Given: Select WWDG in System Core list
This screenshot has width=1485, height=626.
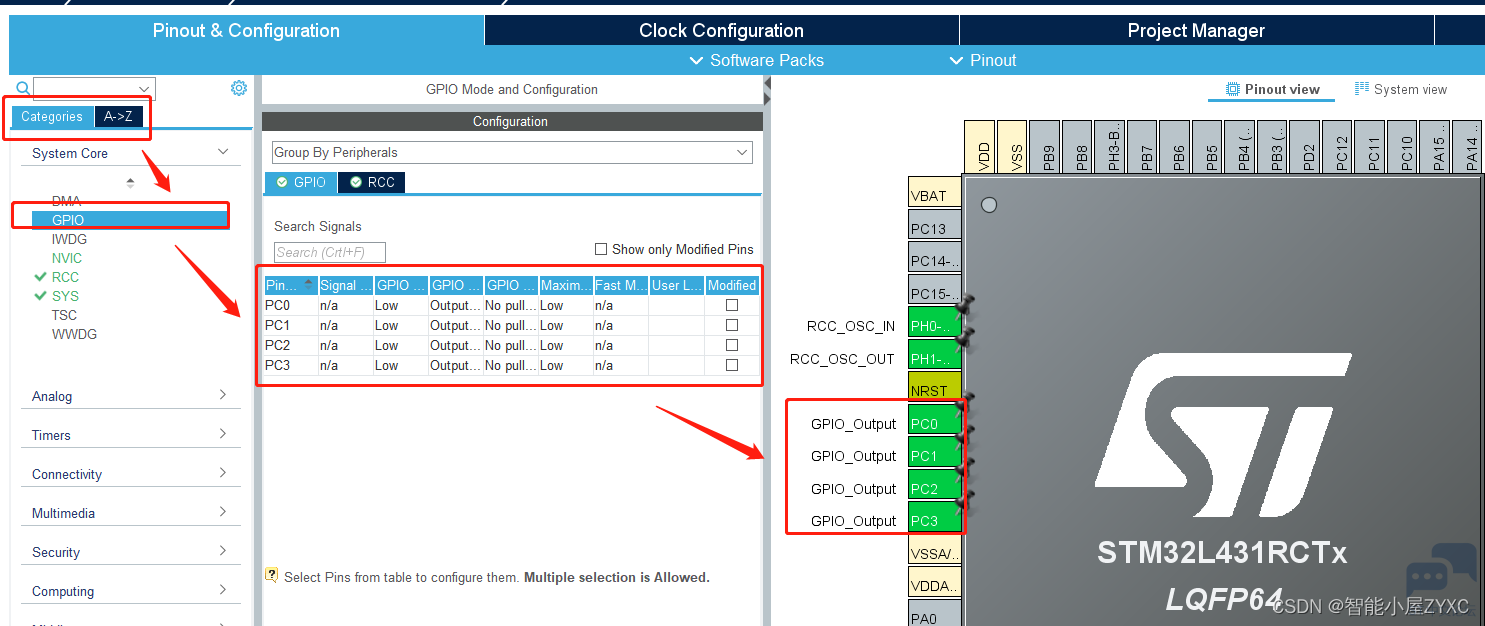Looking at the screenshot, I should point(74,334).
